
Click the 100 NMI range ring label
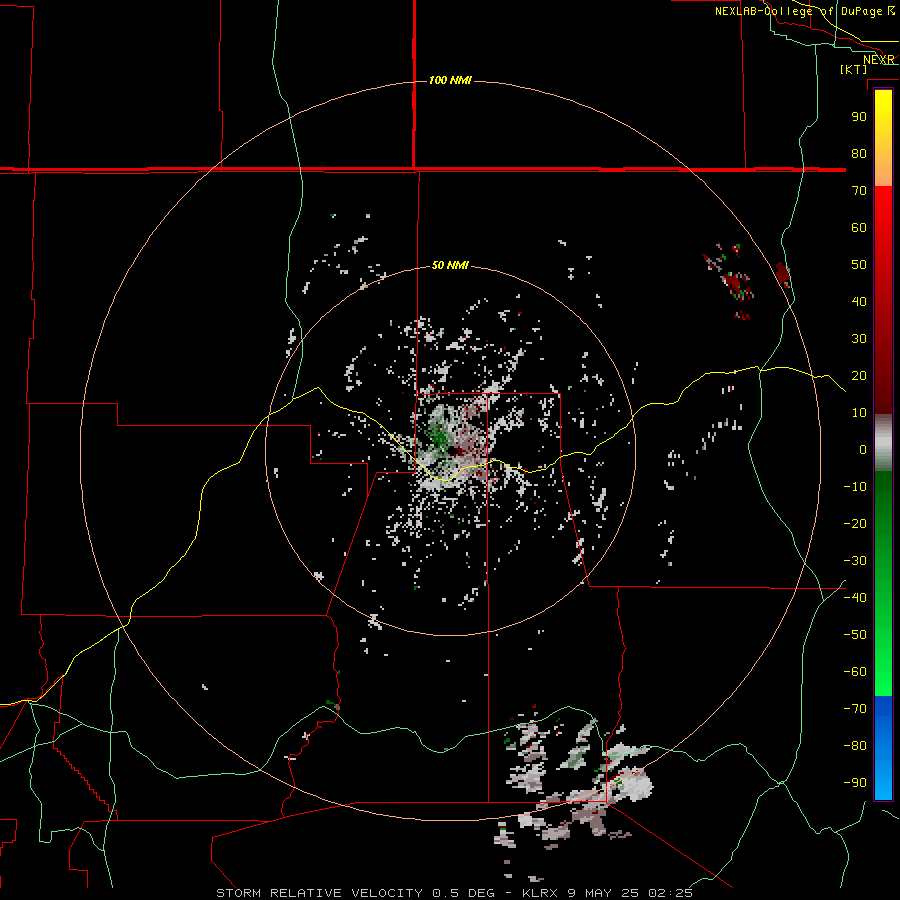tap(450, 80)
